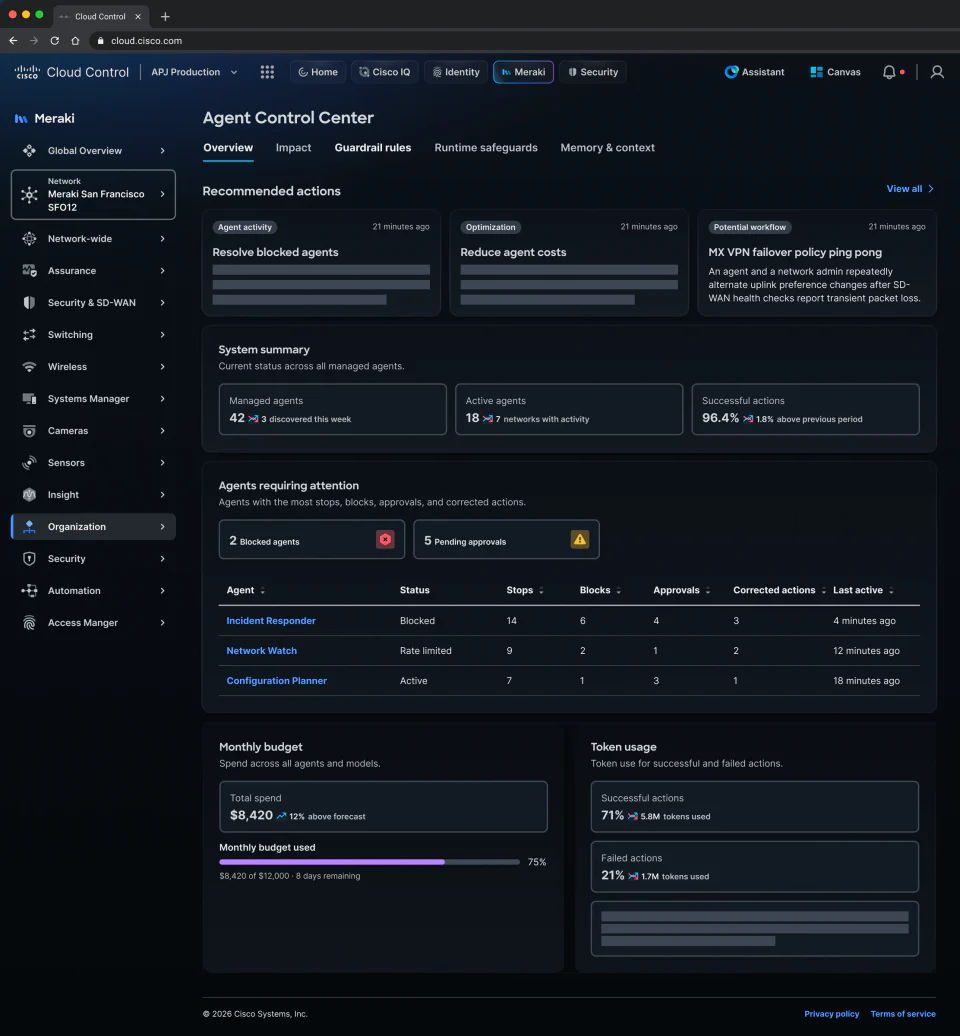Click the Security & SD-WAN shield icon
Viewport: 960px width, 1036px height.
click(29, 303)
